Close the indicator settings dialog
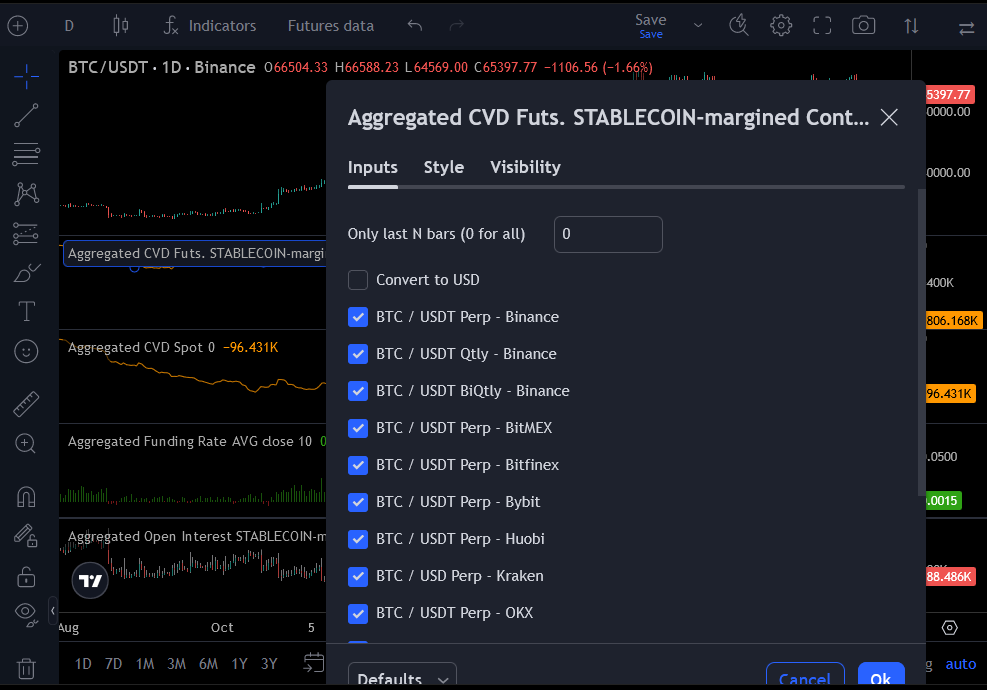 [889, 117]
